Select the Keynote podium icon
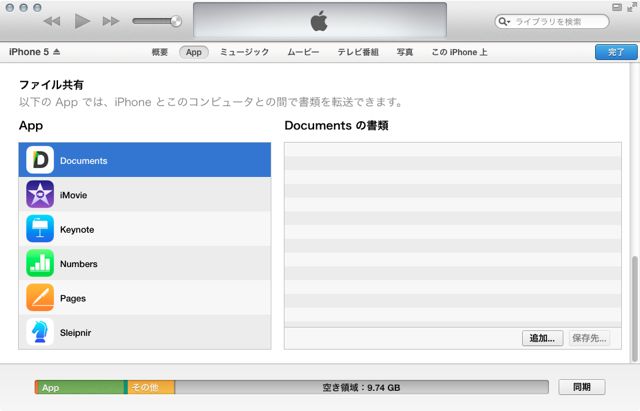 40,229
